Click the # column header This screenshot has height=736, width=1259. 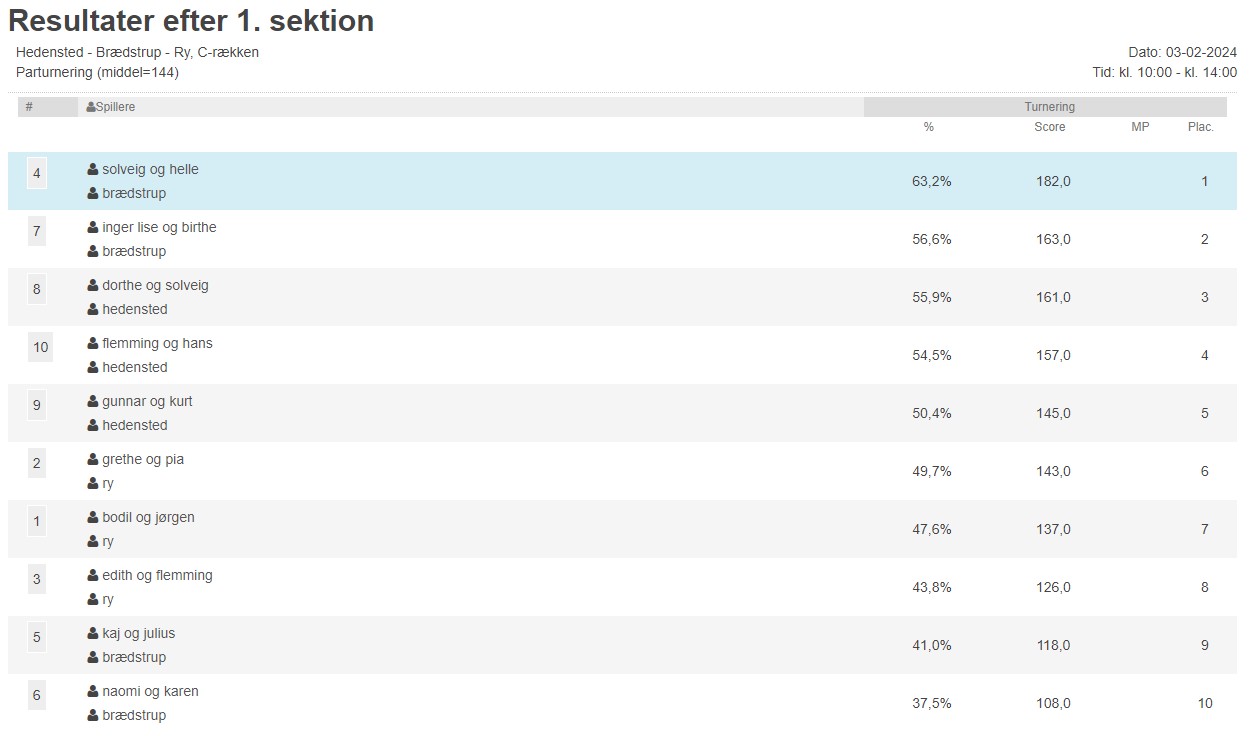coord(29,107)
